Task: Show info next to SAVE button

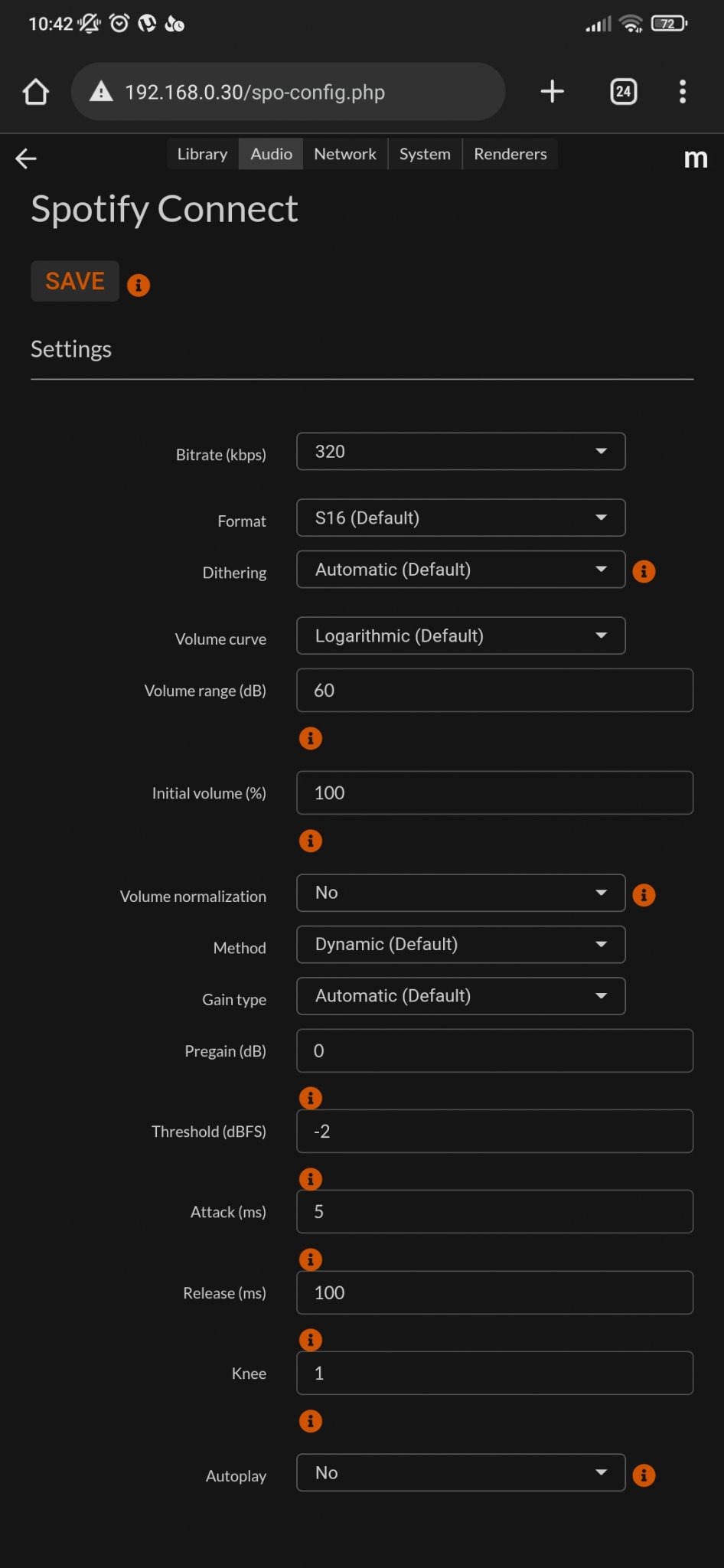Action: (139, 285)
